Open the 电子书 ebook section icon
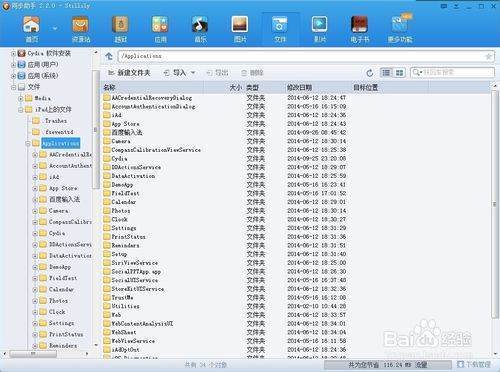The height and width of the screenshot is (372, 500). pyautogui.click(x=359, y=29)
